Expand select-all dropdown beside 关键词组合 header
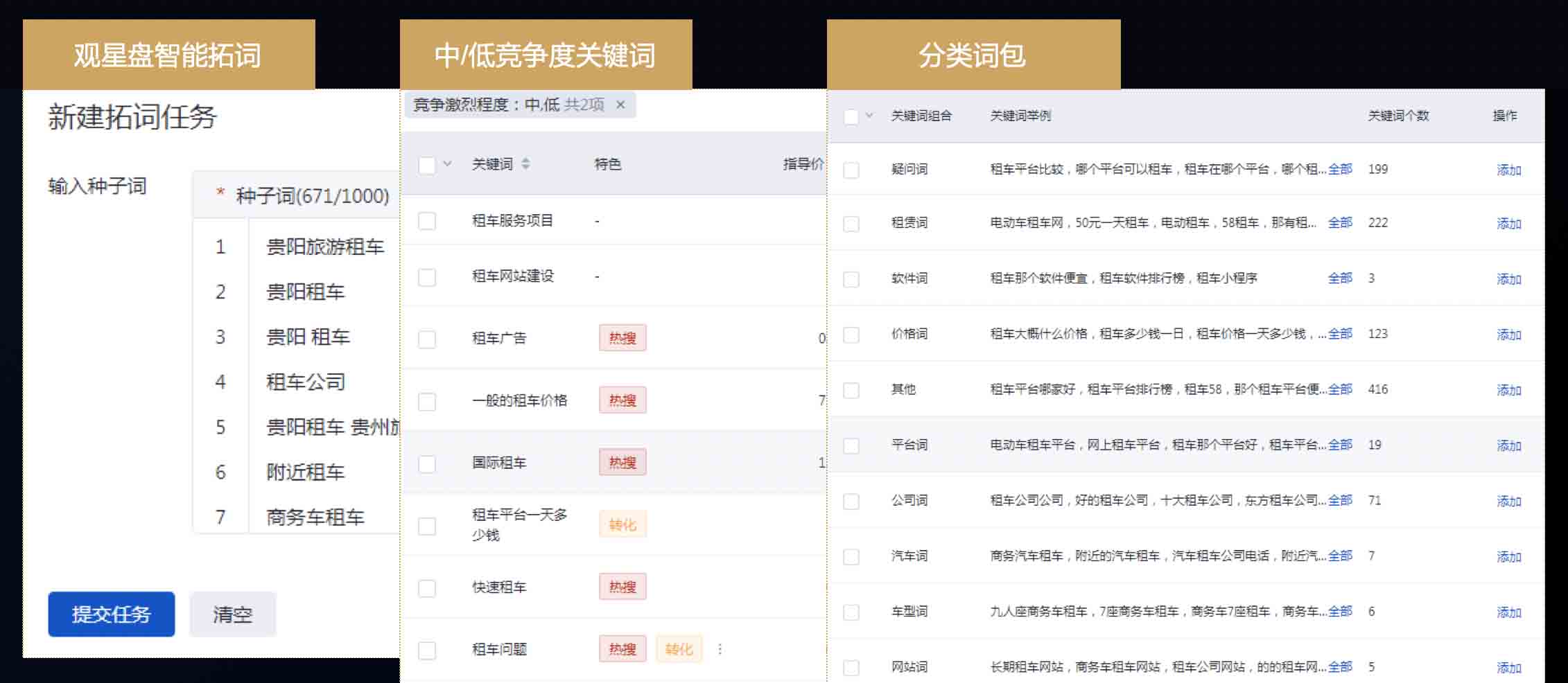Viewport: 1568px width, 683px height. pos(869,116)
